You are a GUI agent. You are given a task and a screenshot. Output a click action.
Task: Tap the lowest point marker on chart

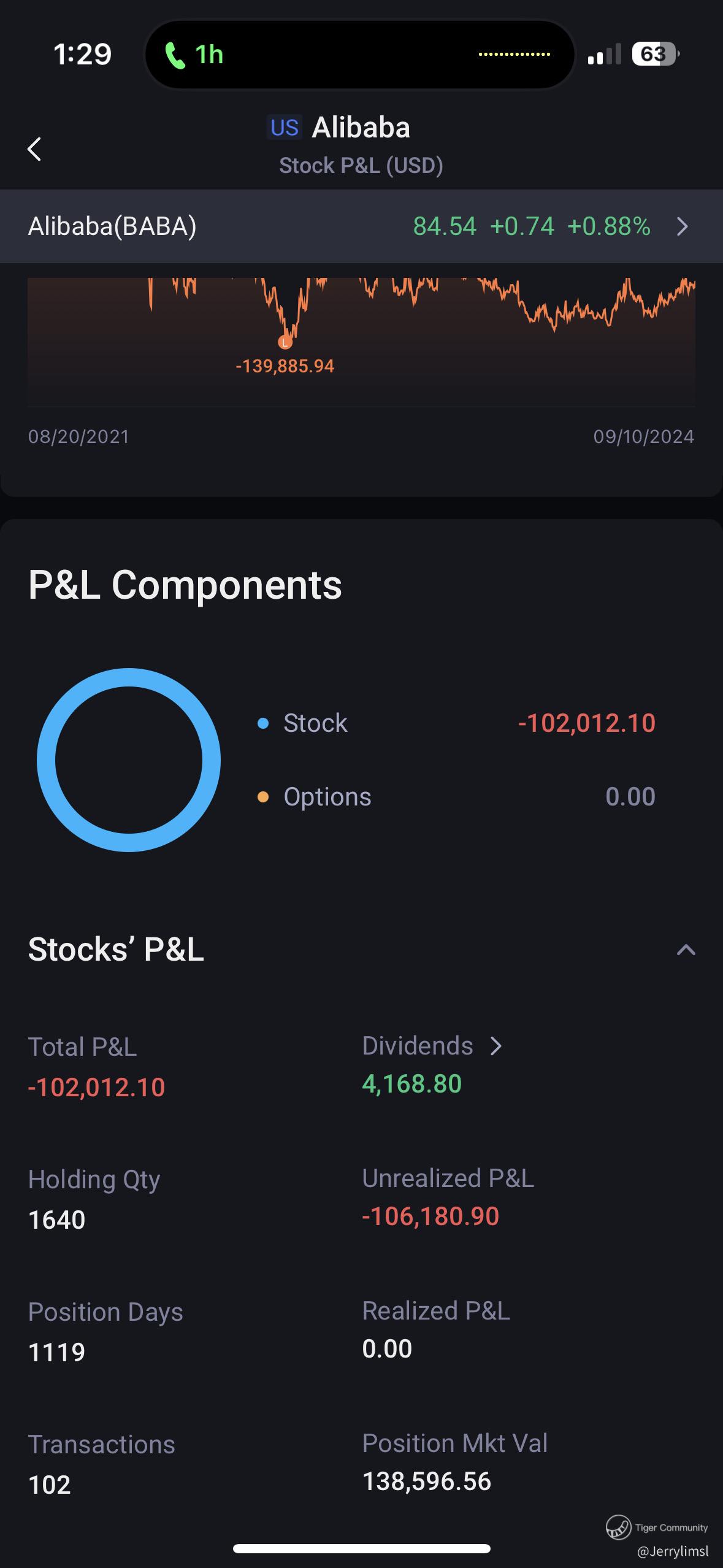285,342
